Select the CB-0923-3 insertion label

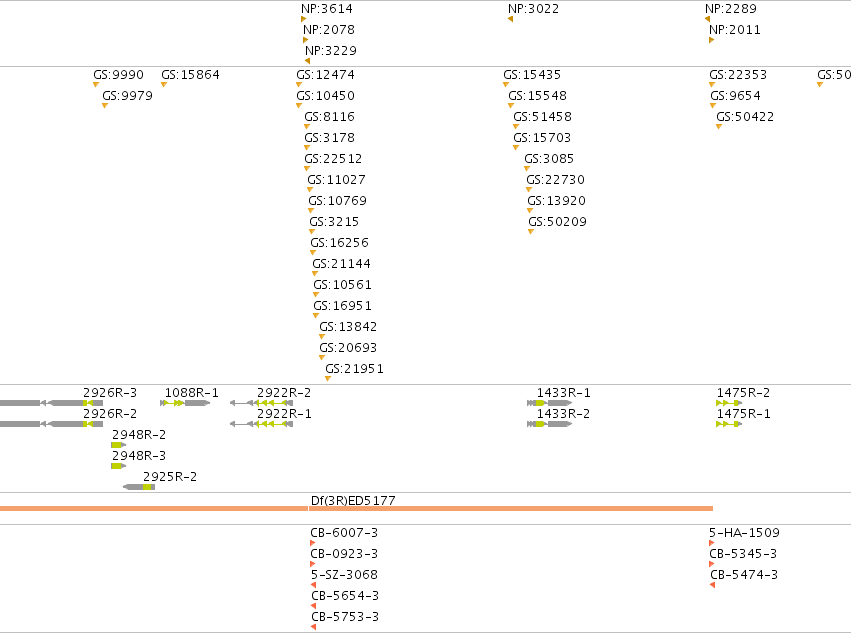[344, 554]
